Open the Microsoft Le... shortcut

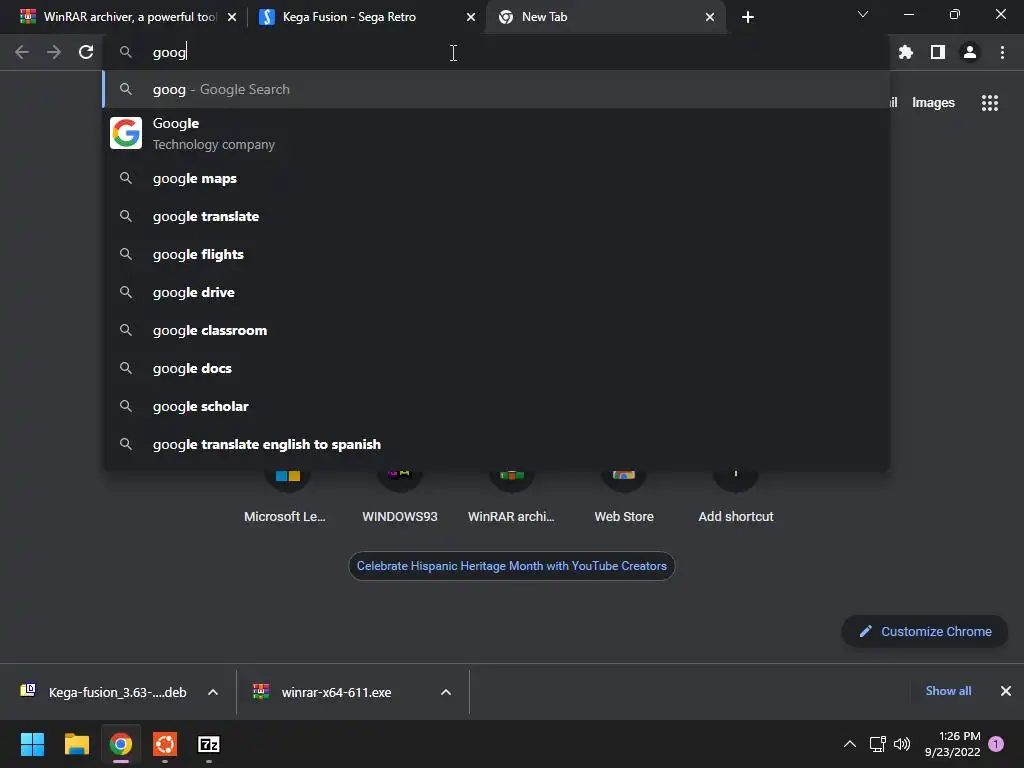click(285, 498)
